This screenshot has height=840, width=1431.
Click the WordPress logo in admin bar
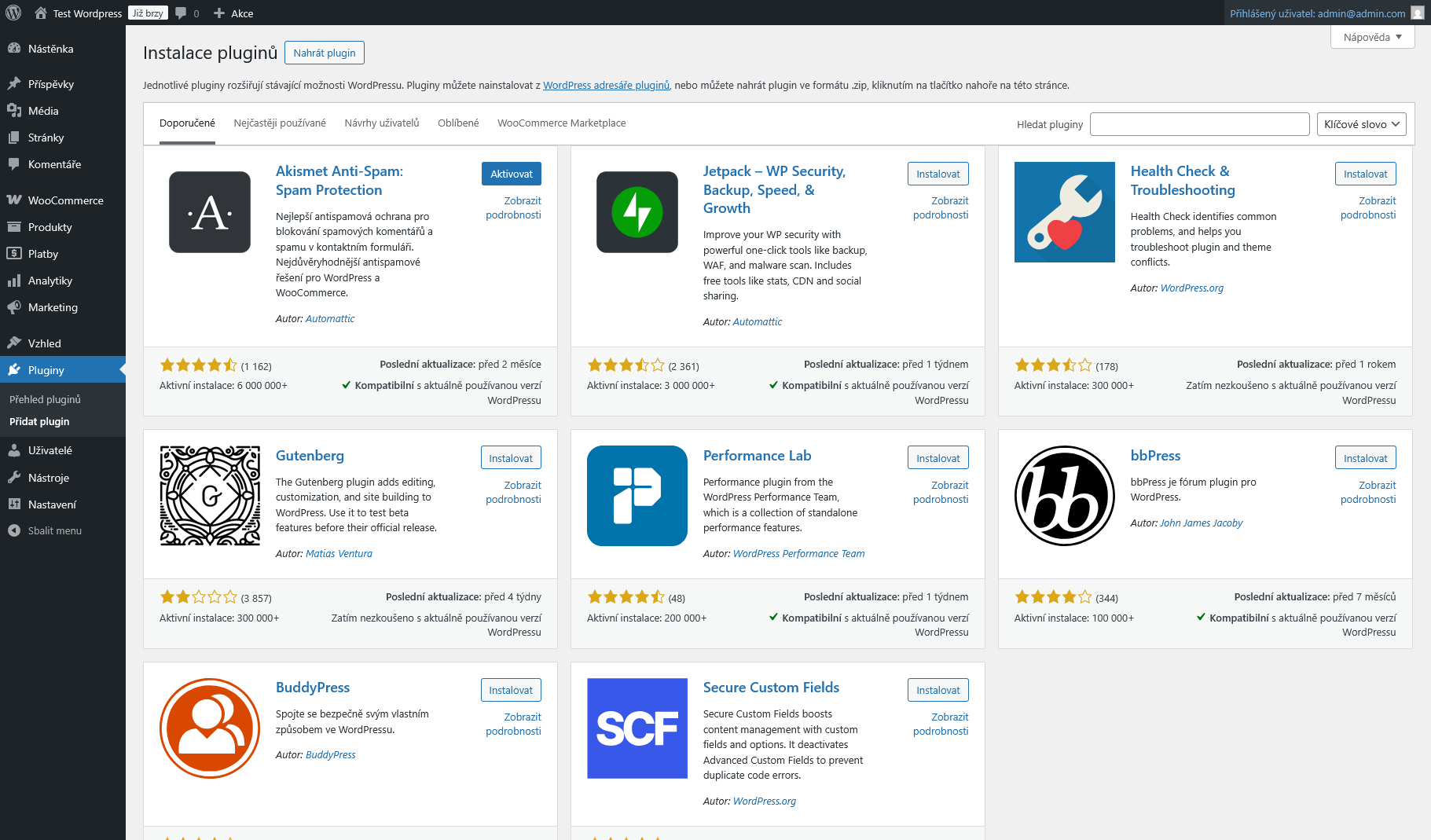13,13
